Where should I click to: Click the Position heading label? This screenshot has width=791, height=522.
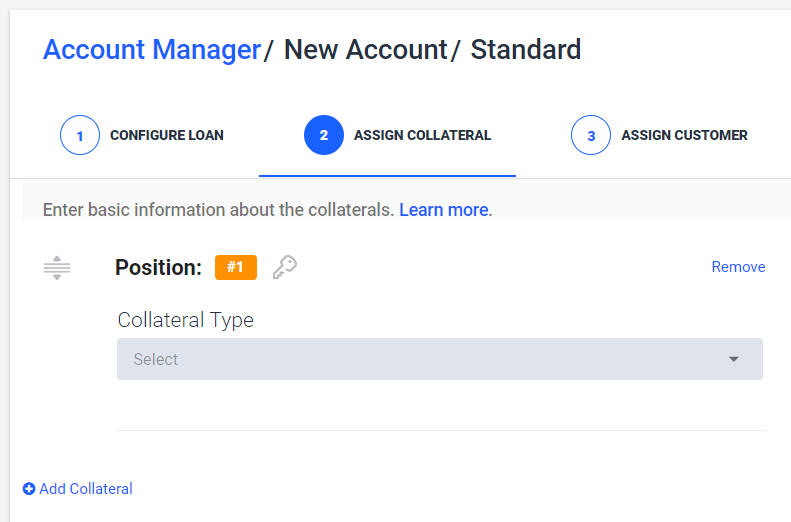pos(158,268)
